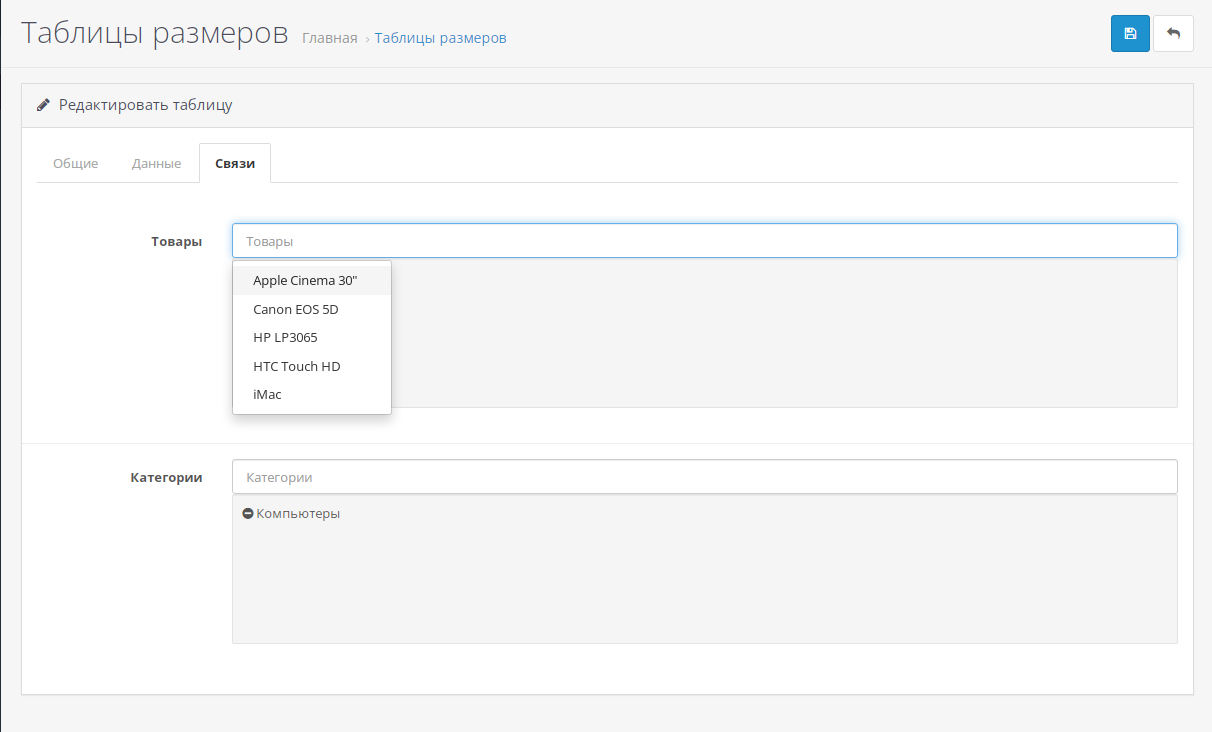The image size is (1212, 732).
Task: Remove the Компьютеры category via minus icon
Action: [248, 513]
